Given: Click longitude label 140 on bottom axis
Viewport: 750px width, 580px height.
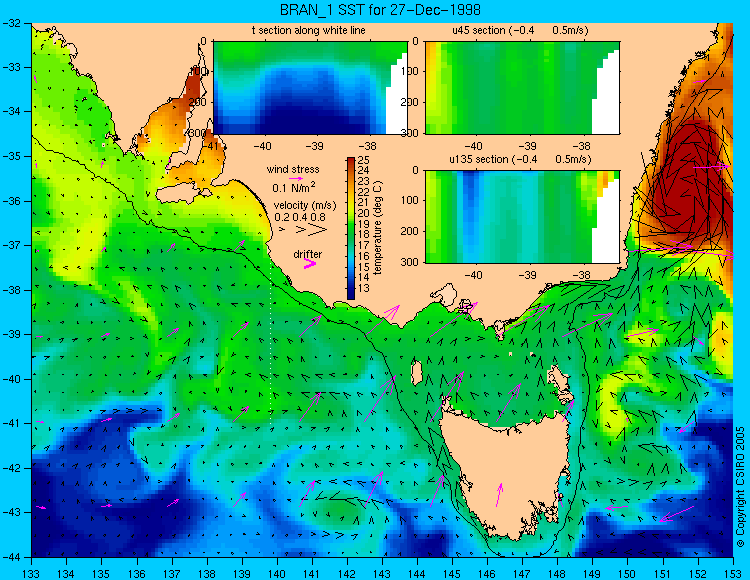Looking at the screenshot, I should click(277, 574).
